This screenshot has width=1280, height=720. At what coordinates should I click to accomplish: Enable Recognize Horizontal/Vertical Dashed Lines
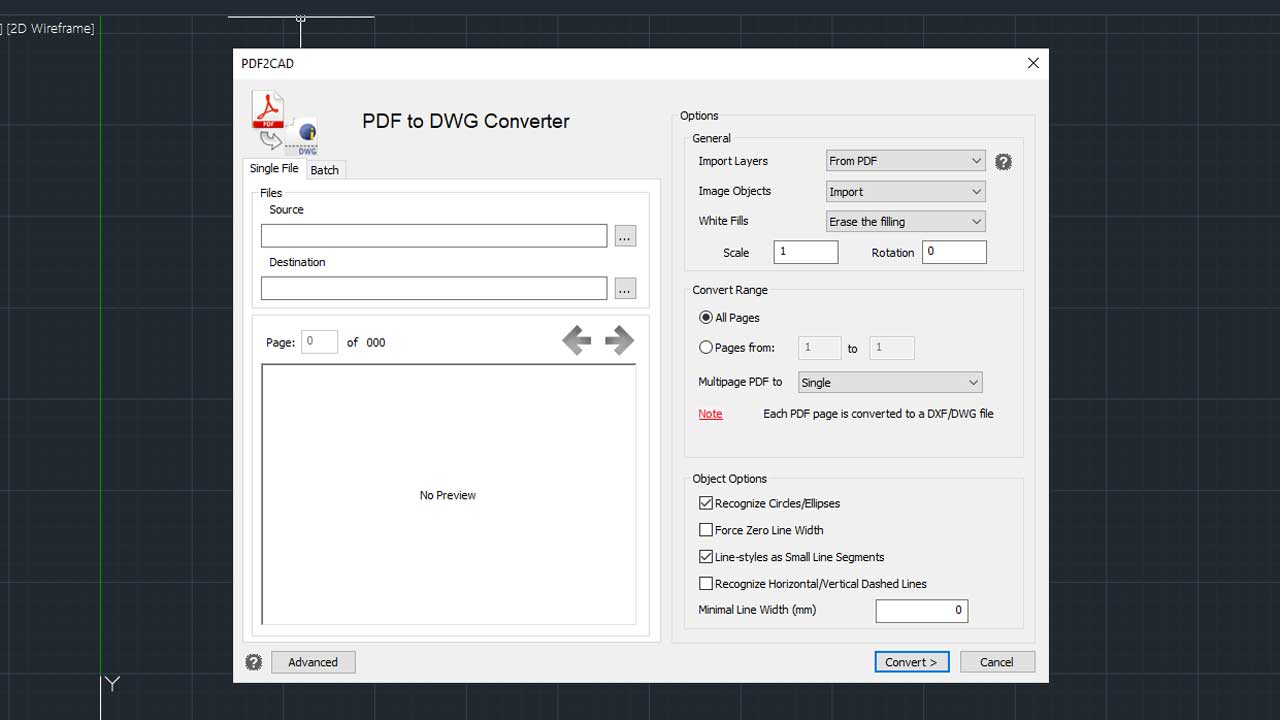coord(706,584)
